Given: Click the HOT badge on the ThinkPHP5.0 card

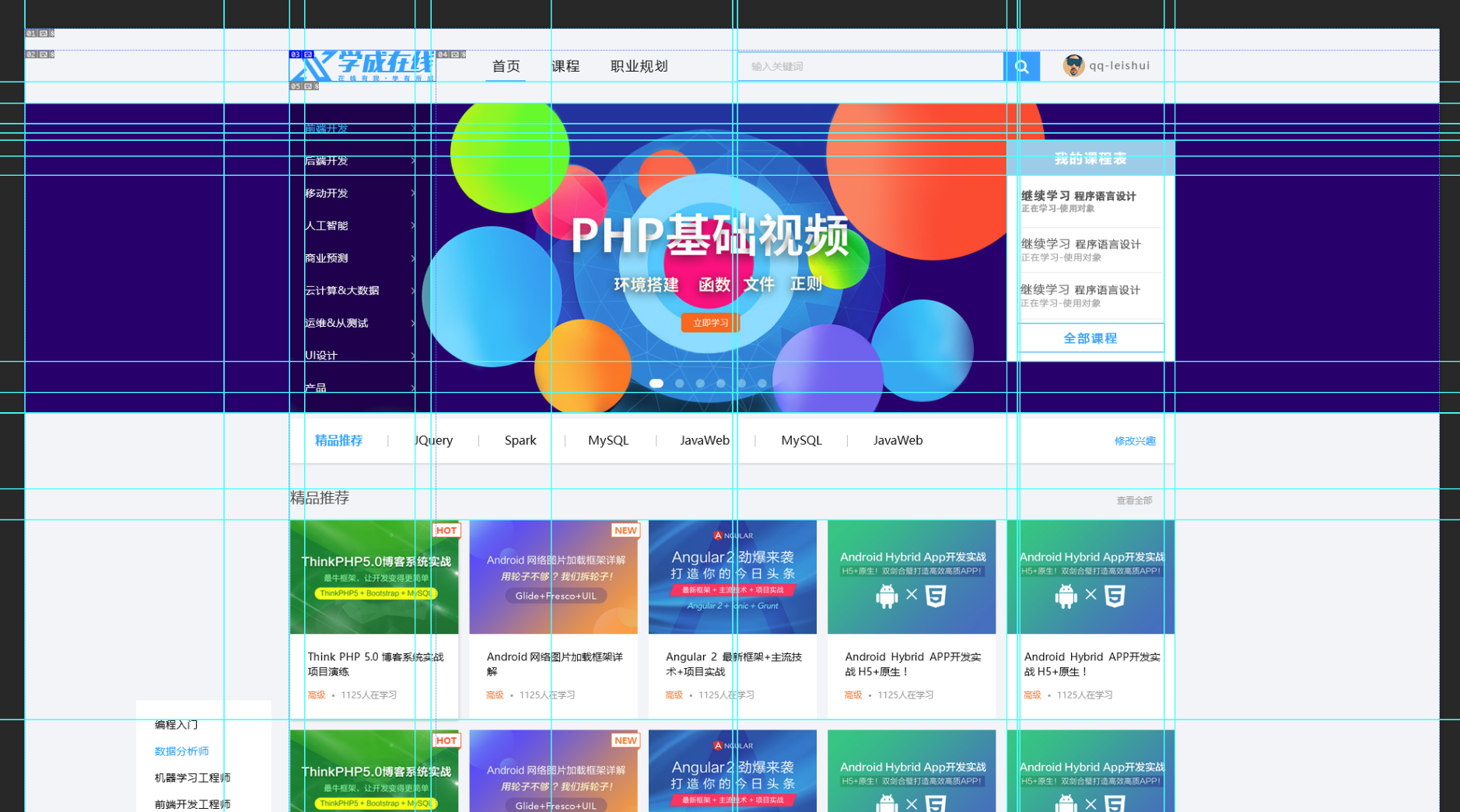Looking at the screenshot, I should click(446, 530).
